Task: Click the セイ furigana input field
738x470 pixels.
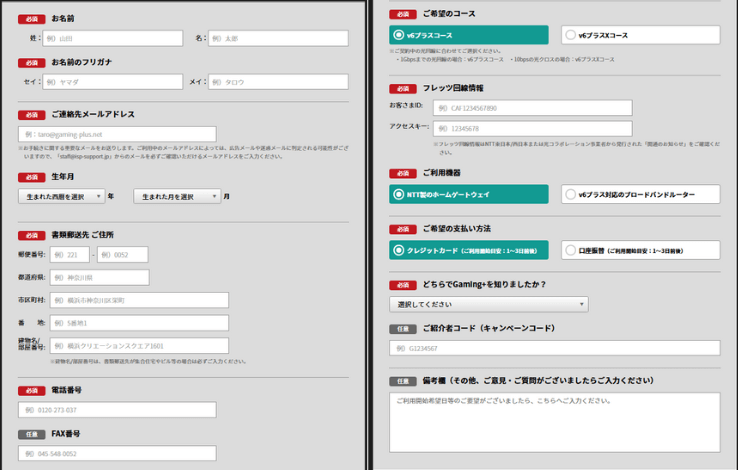Action: 114,82
